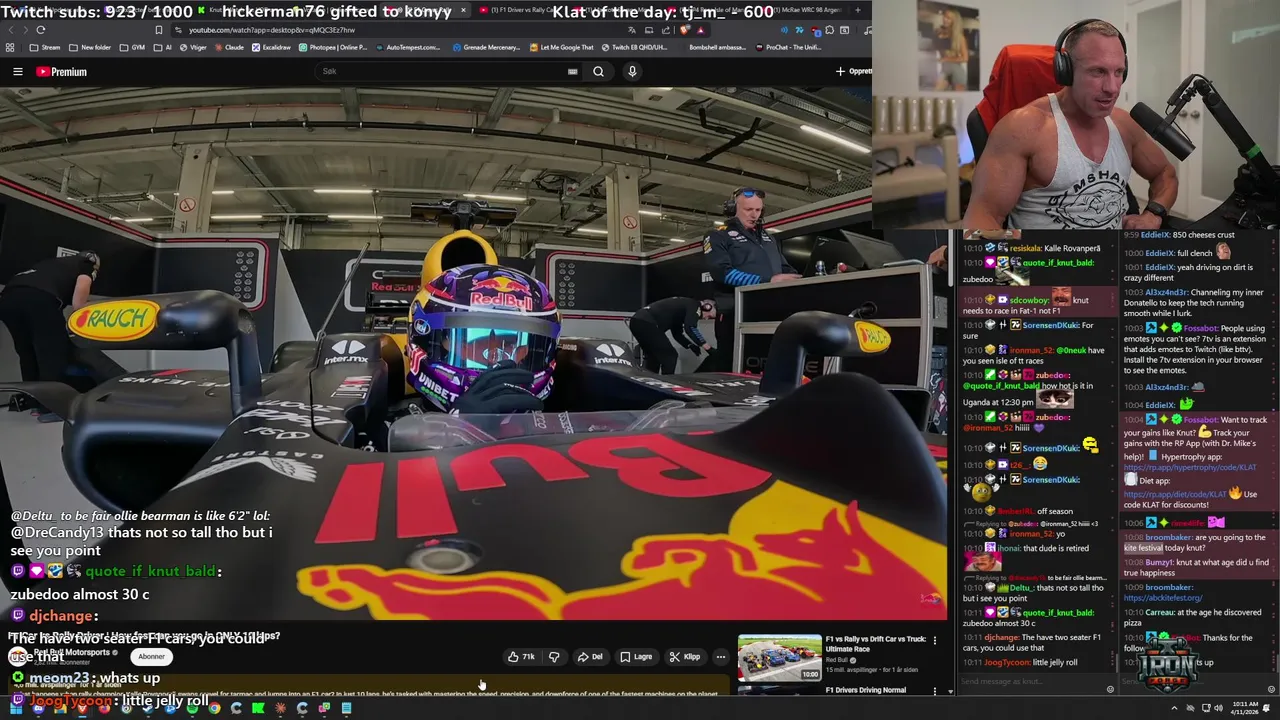This screenshot has width=1280, height=720.
Task: Open the AI bookmark folder
Action: pos(163,47)
